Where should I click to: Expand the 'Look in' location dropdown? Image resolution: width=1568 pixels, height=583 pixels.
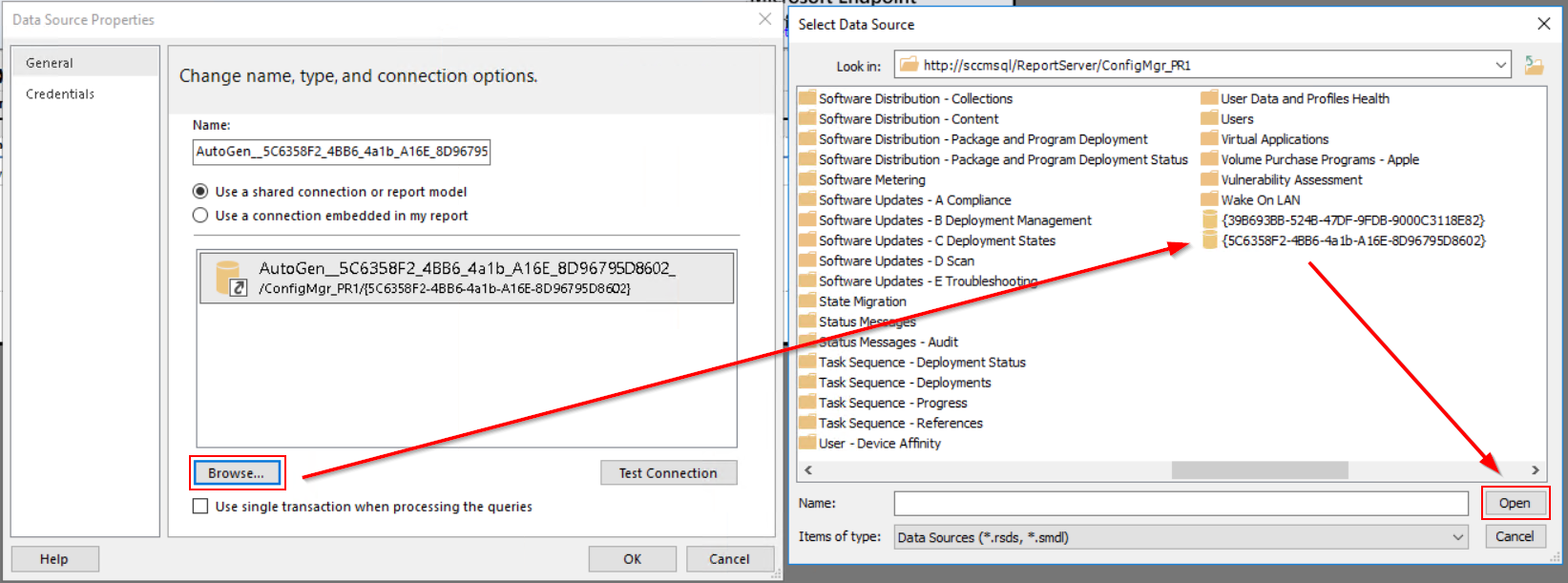[1500, 66]
